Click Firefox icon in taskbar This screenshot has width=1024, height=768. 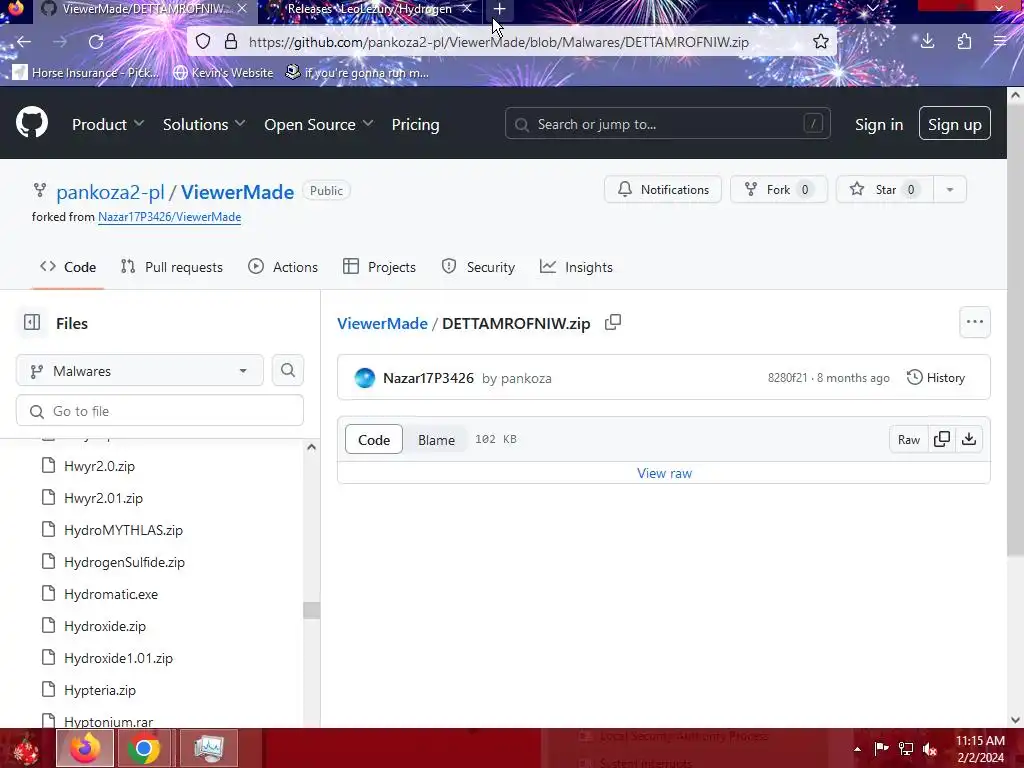click(x=85, y=748)
